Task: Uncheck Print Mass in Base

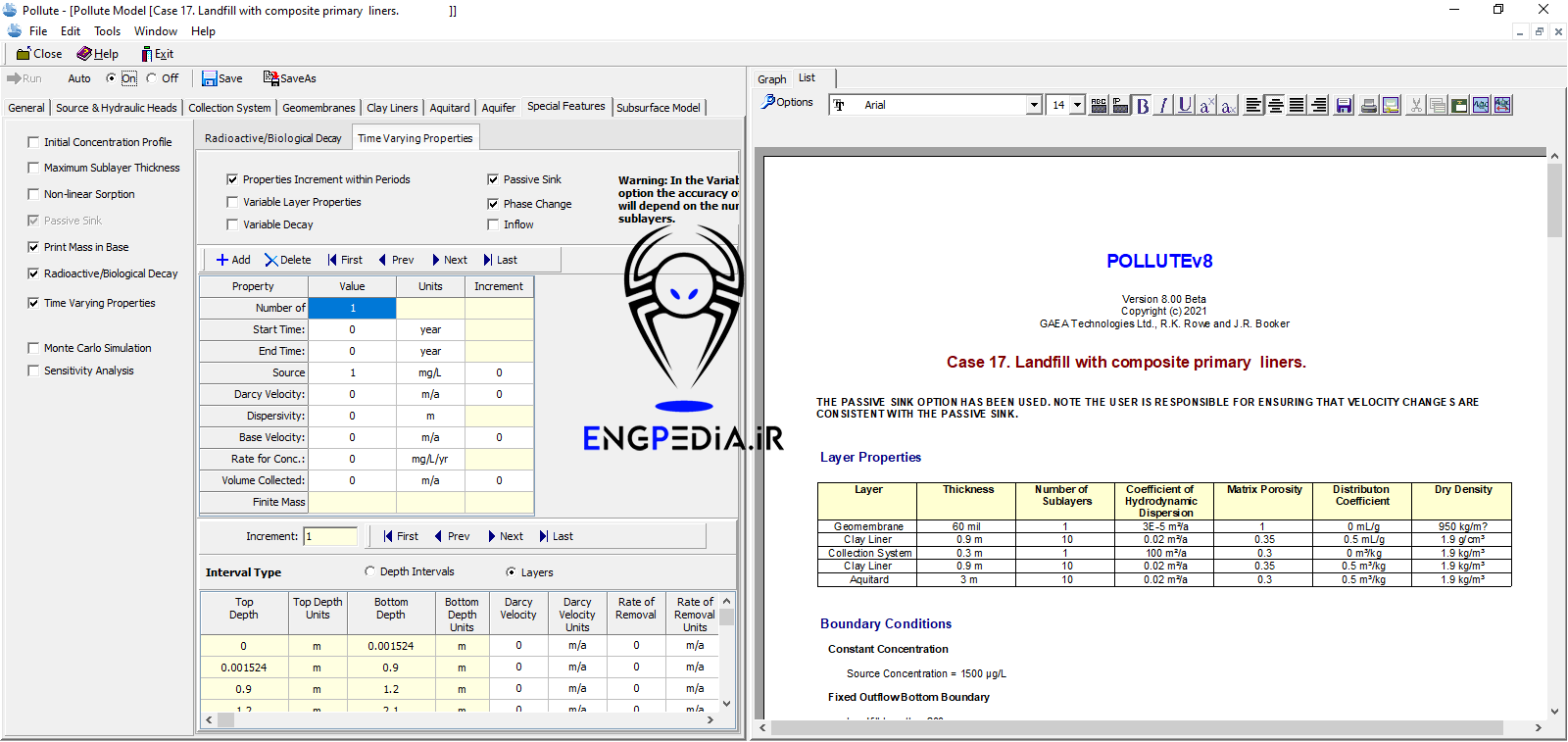Action: point(33,247)
